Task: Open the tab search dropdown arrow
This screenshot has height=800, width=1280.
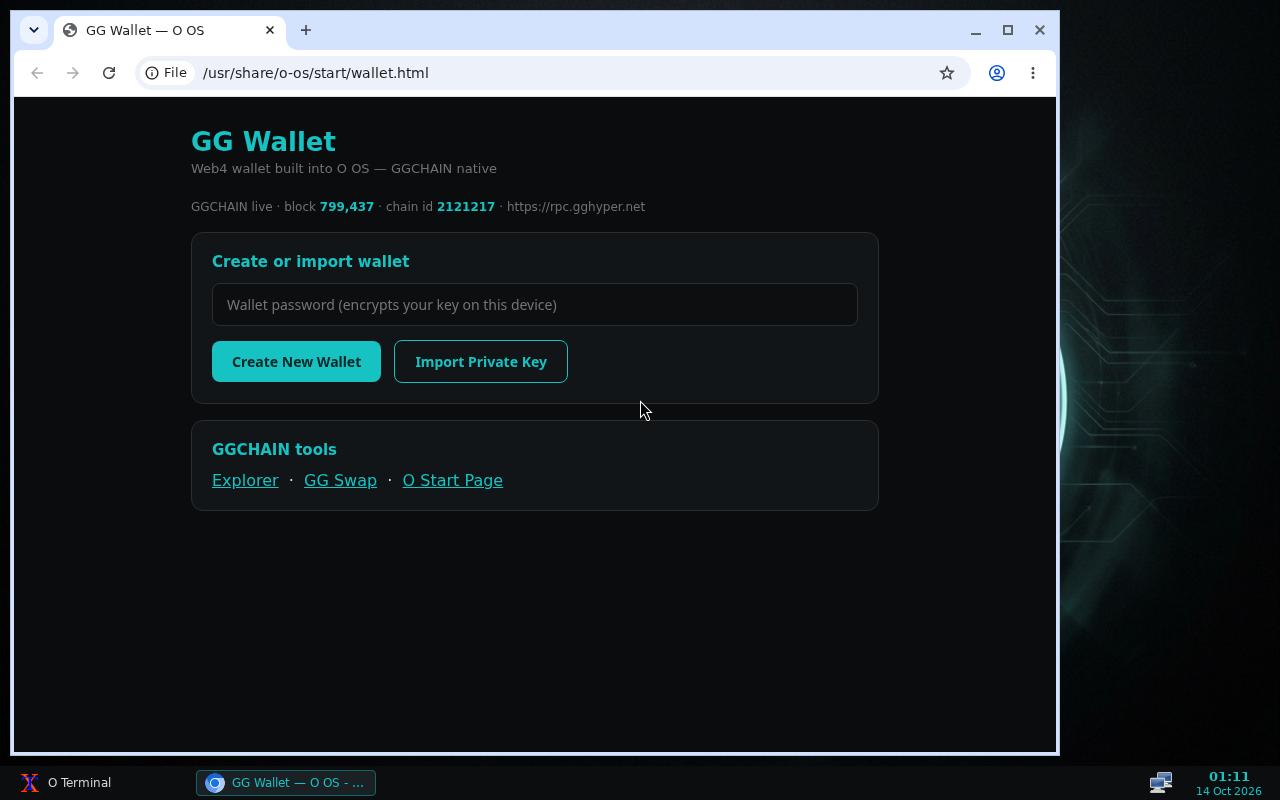Action: (x=34, y=30)
